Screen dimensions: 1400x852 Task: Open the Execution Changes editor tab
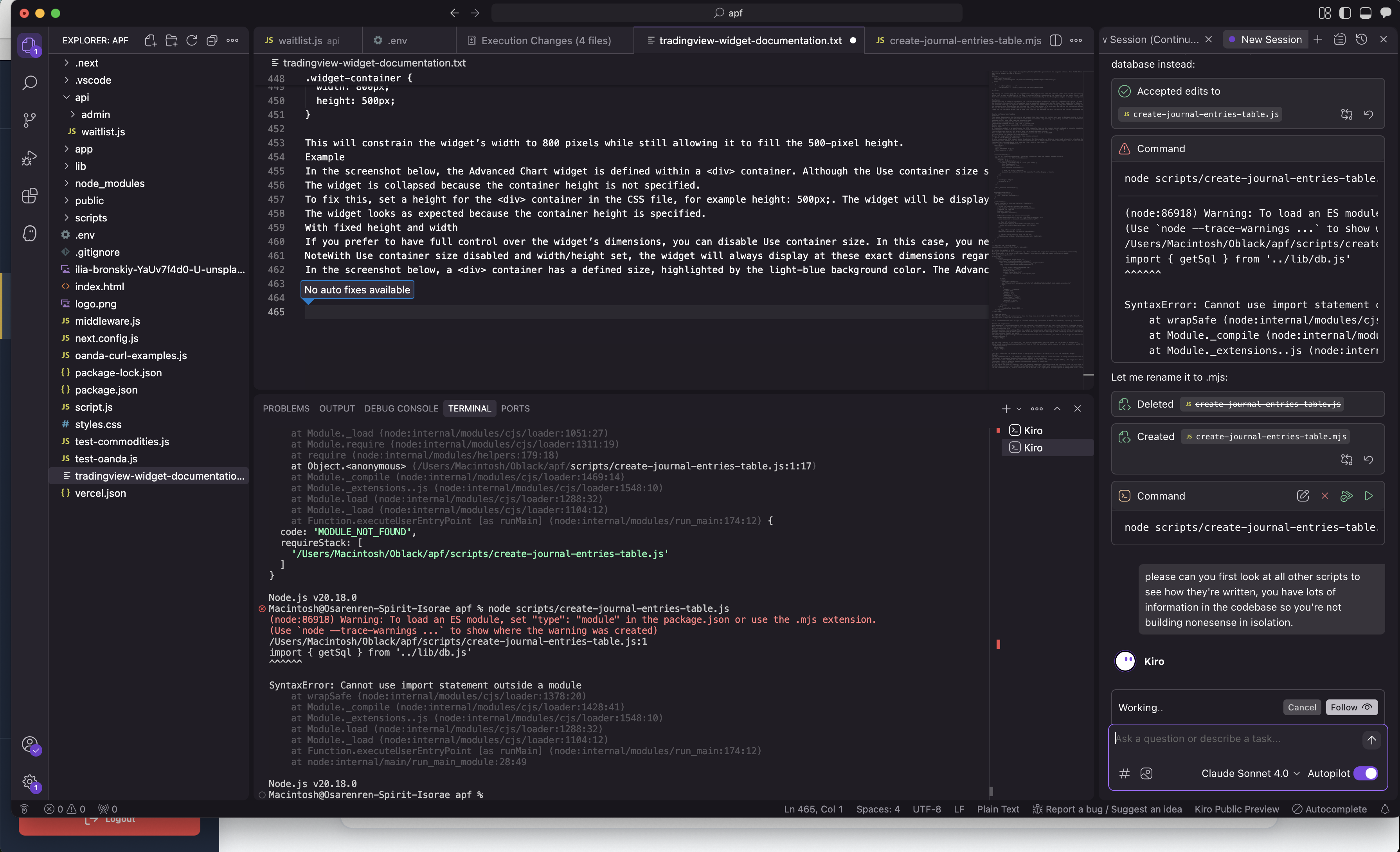click(x=545, y=40)
